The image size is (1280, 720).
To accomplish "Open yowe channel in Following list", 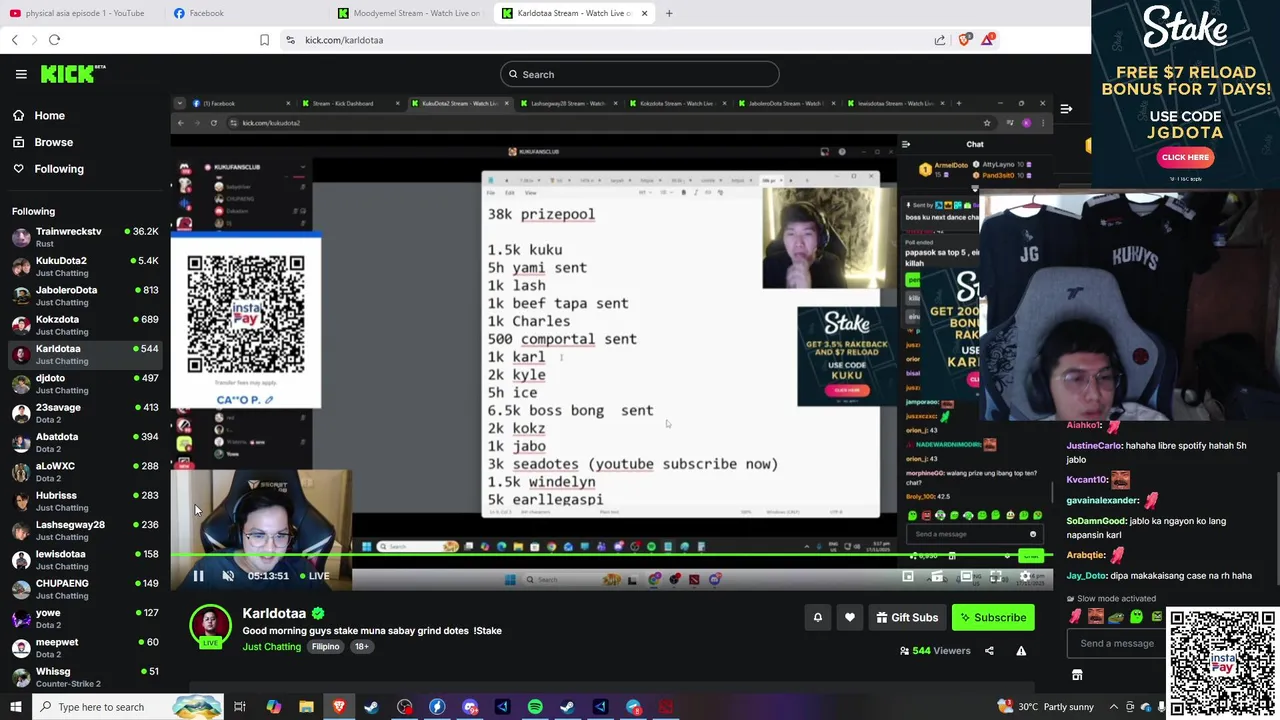I will tap(84, 618).
